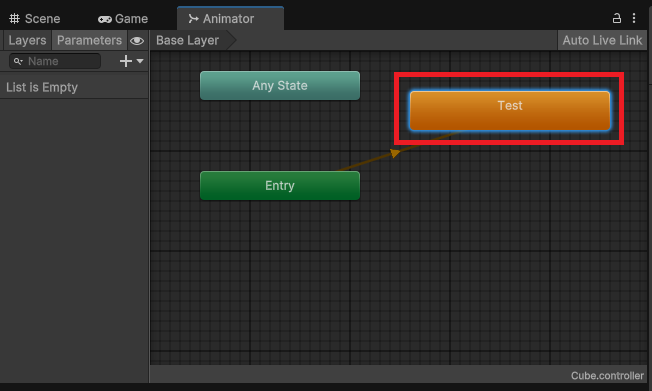Expand the add parameter dropdown arrow
The image size is (652, 391).
[x=140, y=61]
